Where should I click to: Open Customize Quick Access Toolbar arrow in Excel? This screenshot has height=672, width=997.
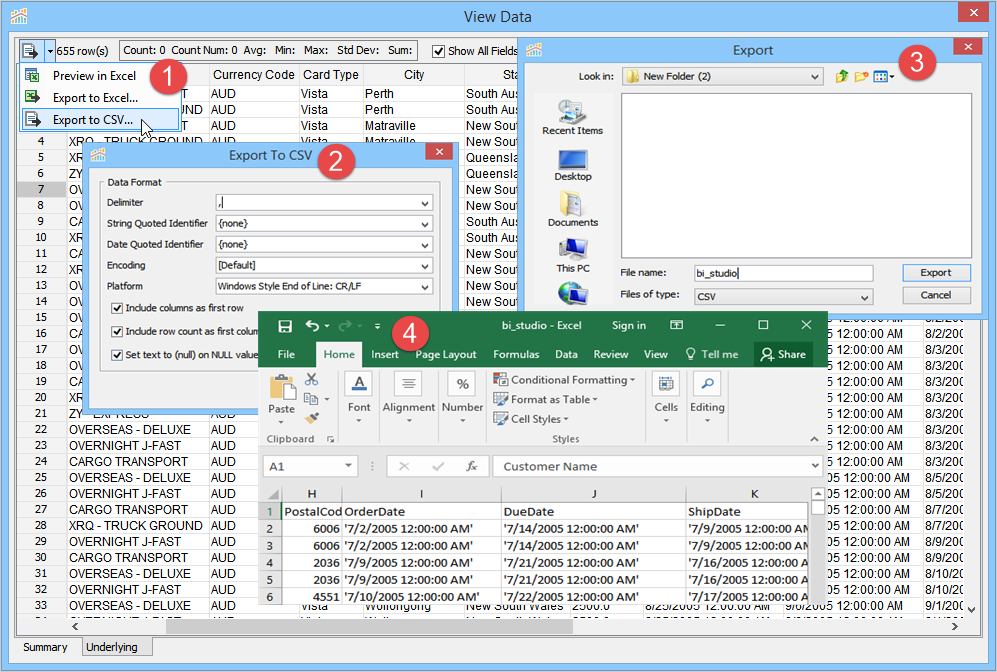click(377, 326)
